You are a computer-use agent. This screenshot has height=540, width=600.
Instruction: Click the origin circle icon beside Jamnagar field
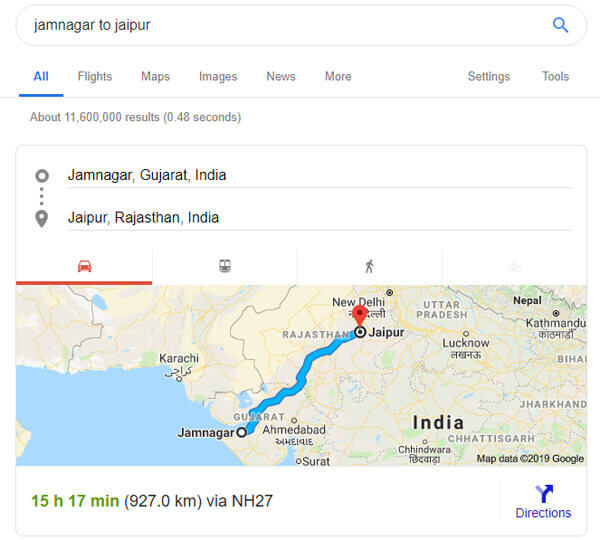(42, 176)
